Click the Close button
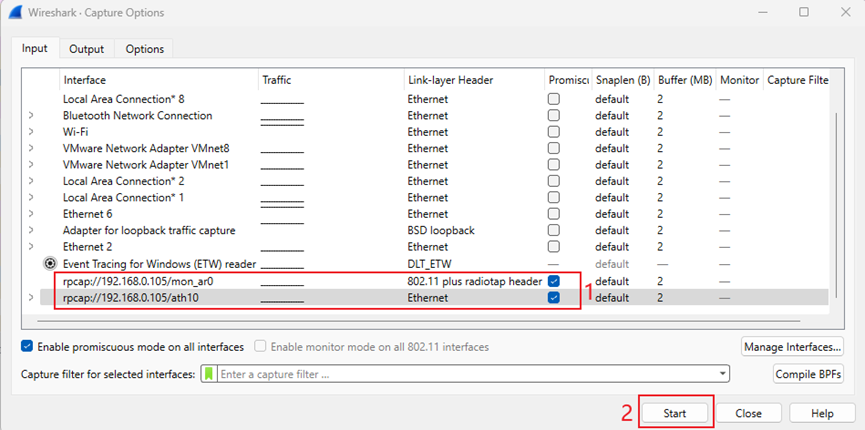The width and height of the screenshot is (865, 430). click(748, 413)
